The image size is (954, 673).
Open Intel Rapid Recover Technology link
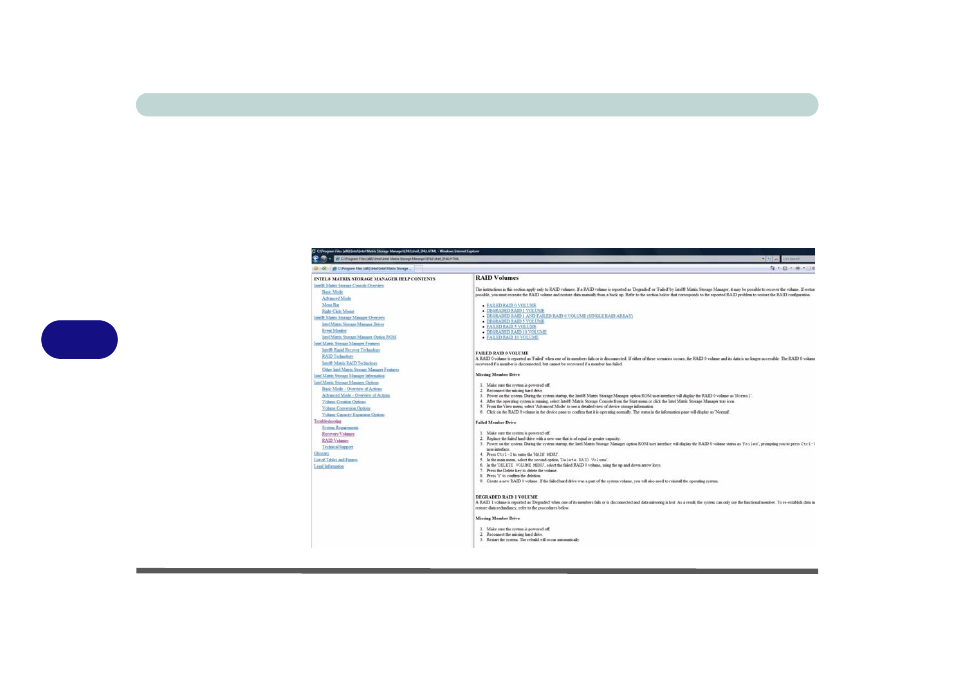351,350
